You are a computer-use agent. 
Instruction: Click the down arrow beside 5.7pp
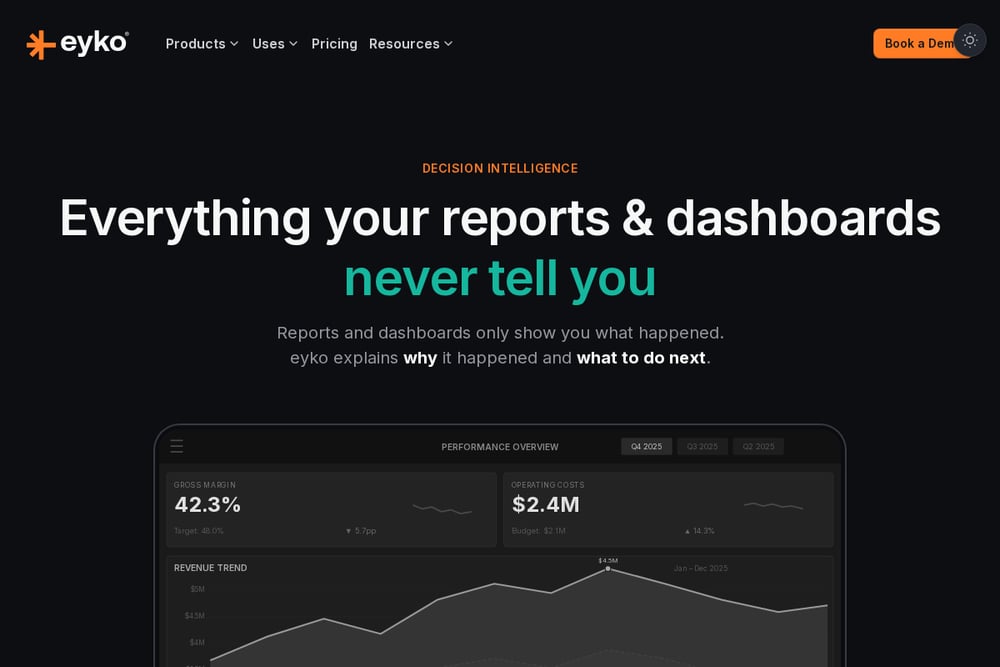pos(348,531)
